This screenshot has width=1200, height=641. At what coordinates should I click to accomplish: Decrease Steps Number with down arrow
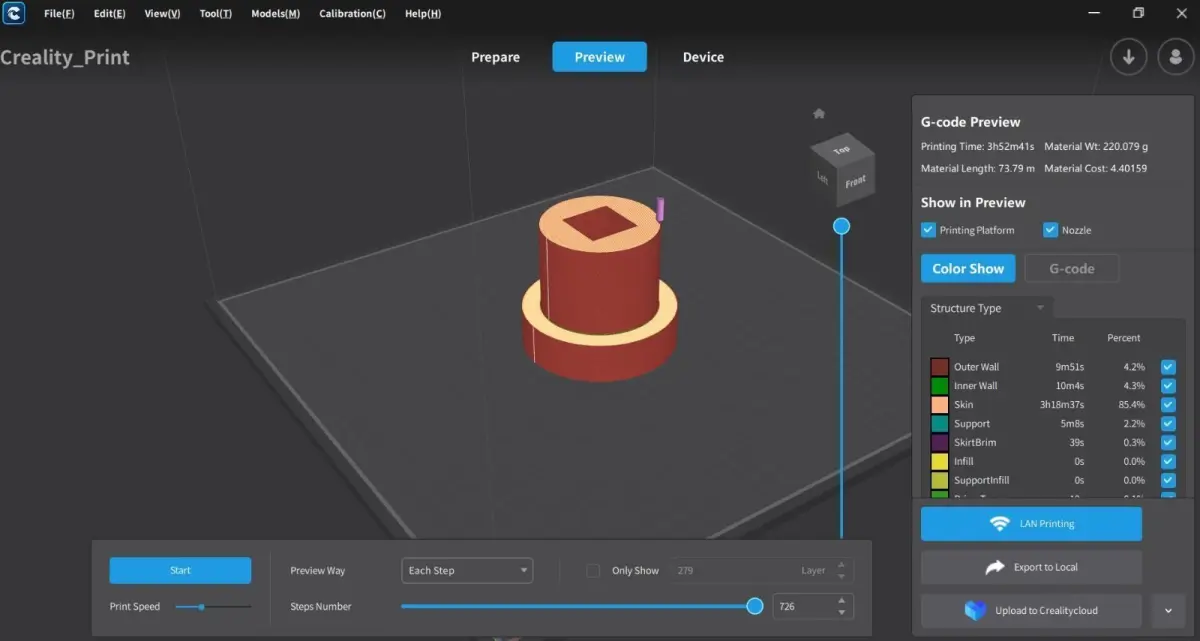tap(842, 612)
